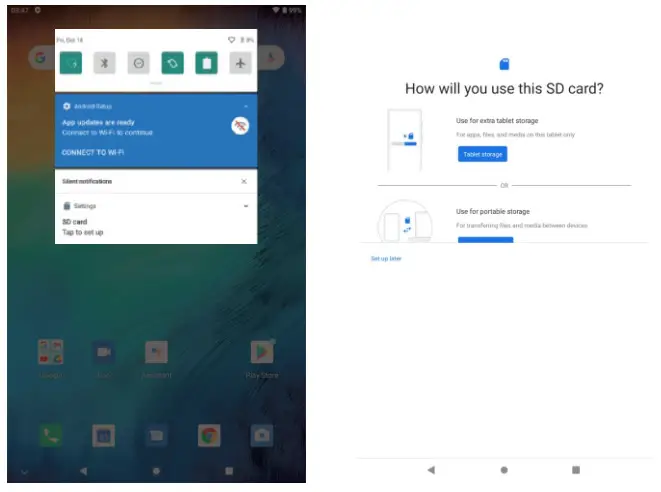661x492 pixels.
Task: Click the Set up later link
Action: tap(386, 258)
